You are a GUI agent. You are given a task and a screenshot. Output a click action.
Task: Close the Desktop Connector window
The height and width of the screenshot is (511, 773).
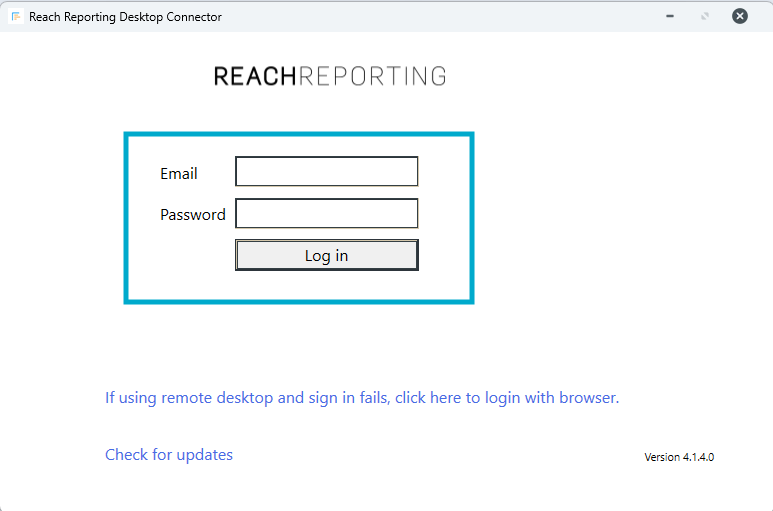(x=739, y=16)
